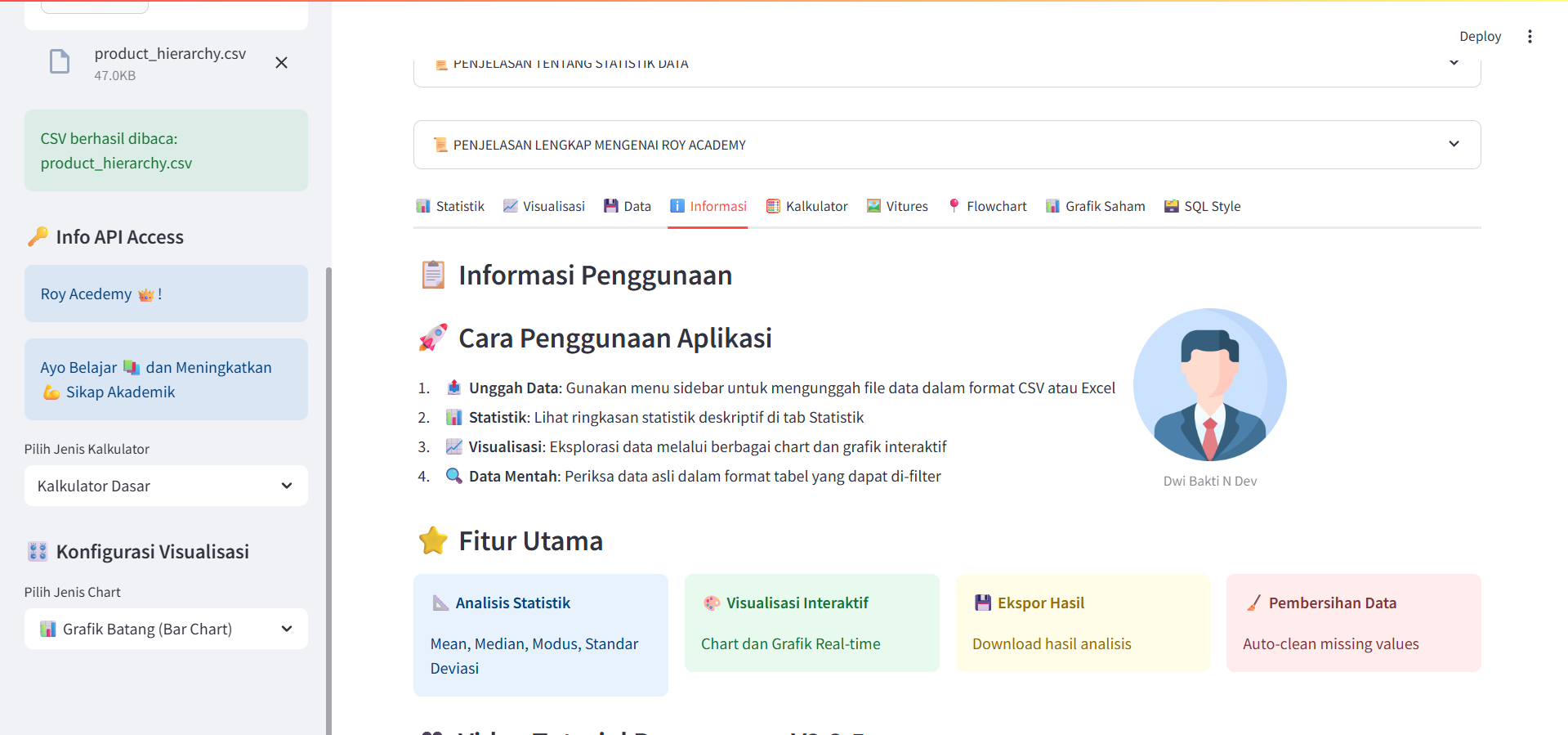This screenshot has width=1568, height=735.
Task: Click the rocket icon beside Cara Penggunaan Aplikasi
Action: (x=433, y=338)
